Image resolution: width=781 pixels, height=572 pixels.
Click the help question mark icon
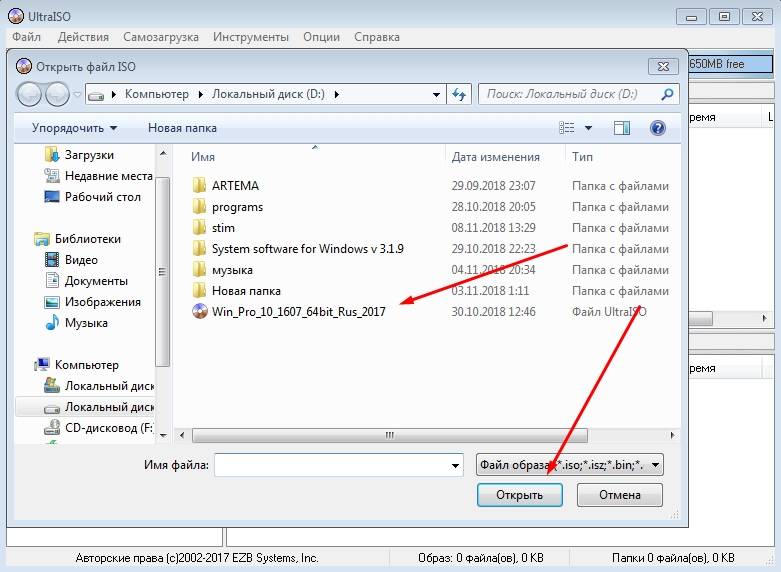click(657, 128)
